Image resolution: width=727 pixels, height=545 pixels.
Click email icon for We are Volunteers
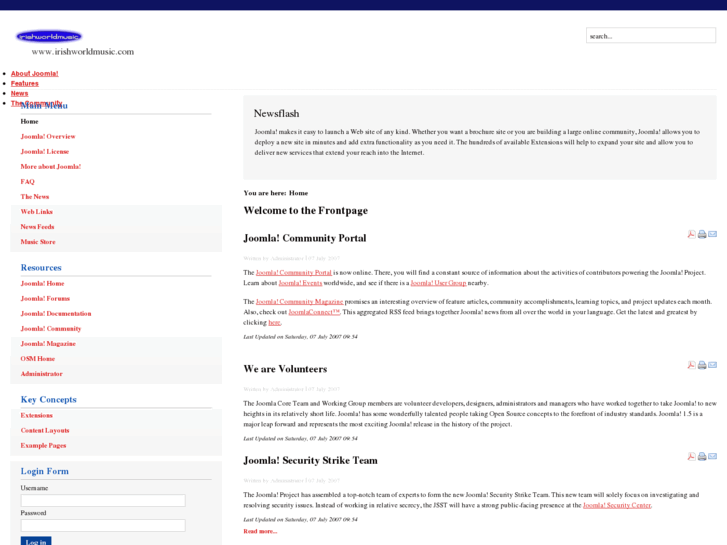coord(713,365)
